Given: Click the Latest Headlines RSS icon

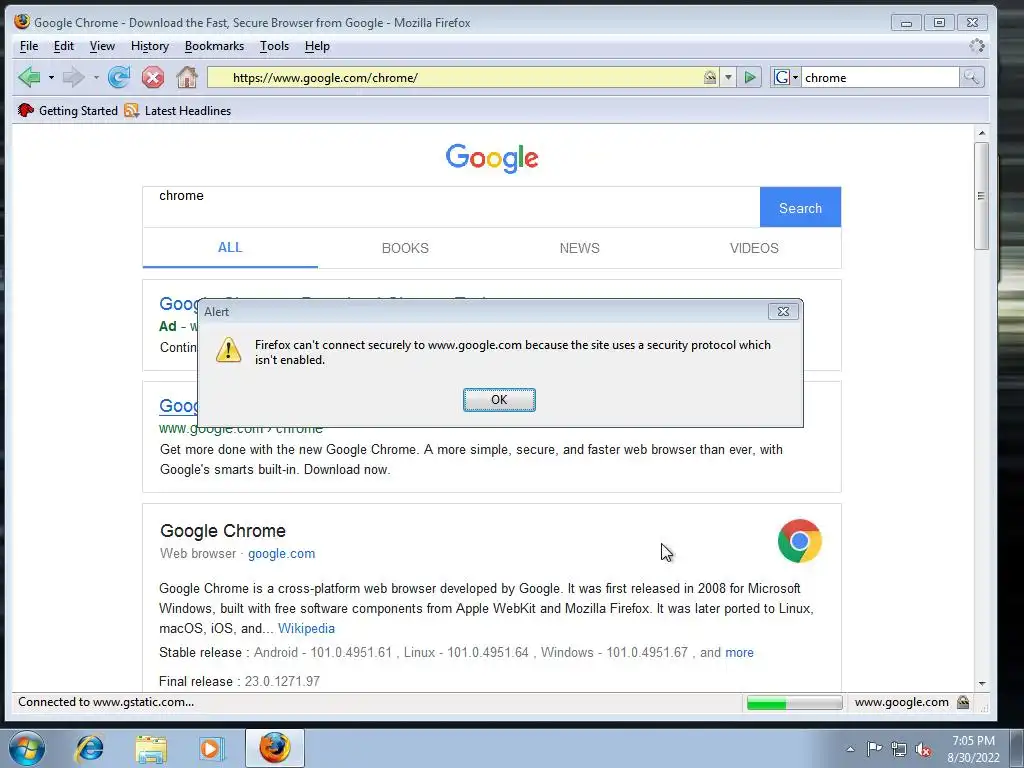Looking at the screenshot, I should [x=131, y=110].
